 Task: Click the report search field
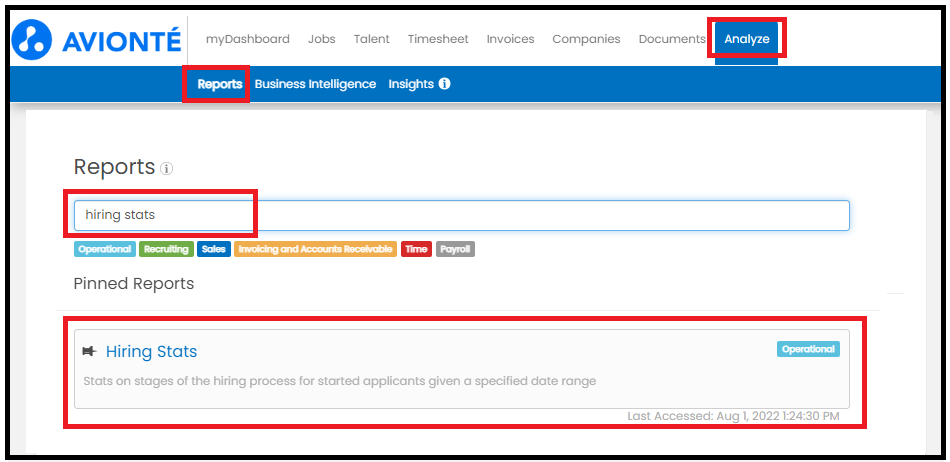point(460,215)
